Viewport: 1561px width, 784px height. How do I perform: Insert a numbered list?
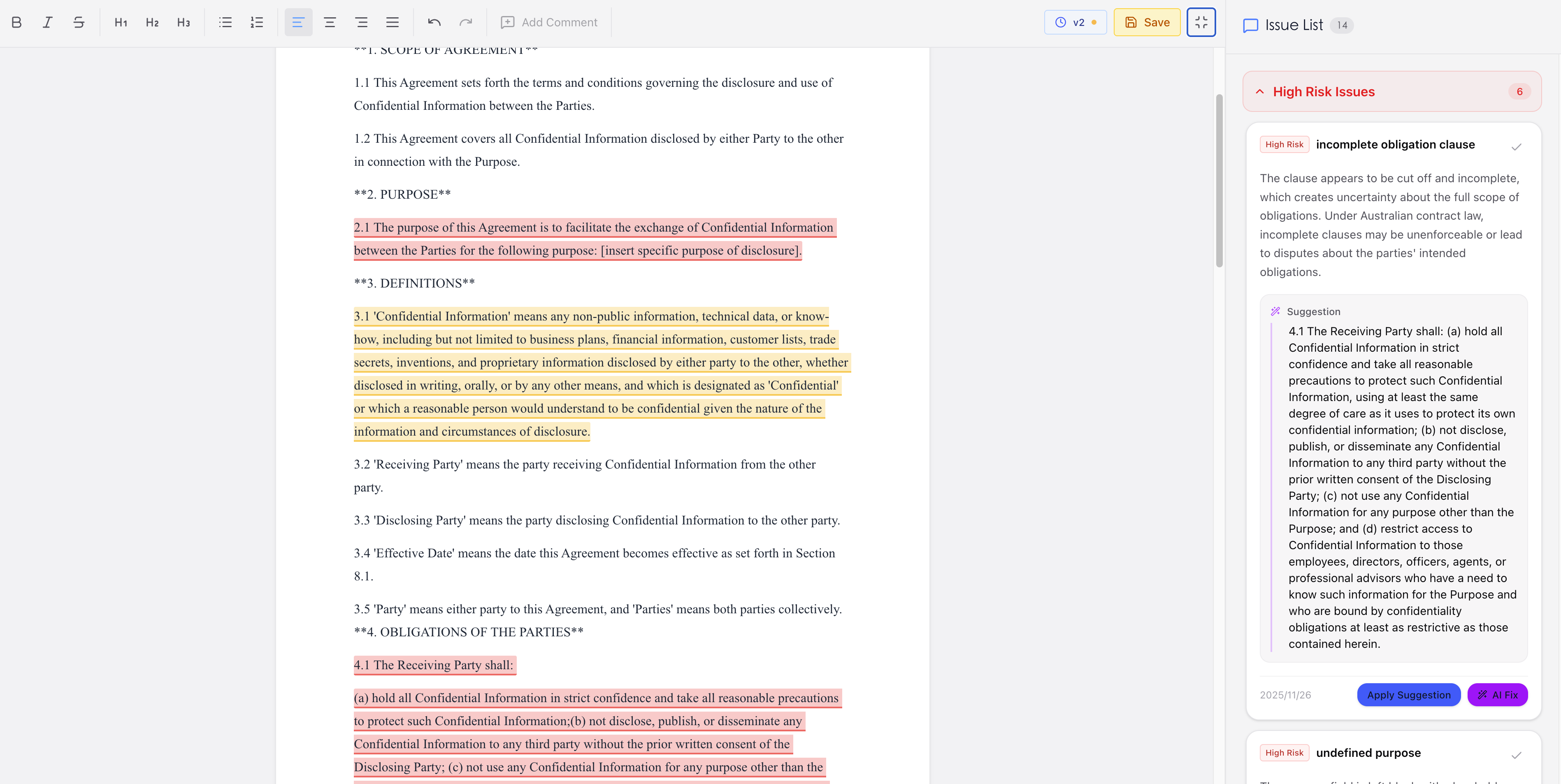257,22
